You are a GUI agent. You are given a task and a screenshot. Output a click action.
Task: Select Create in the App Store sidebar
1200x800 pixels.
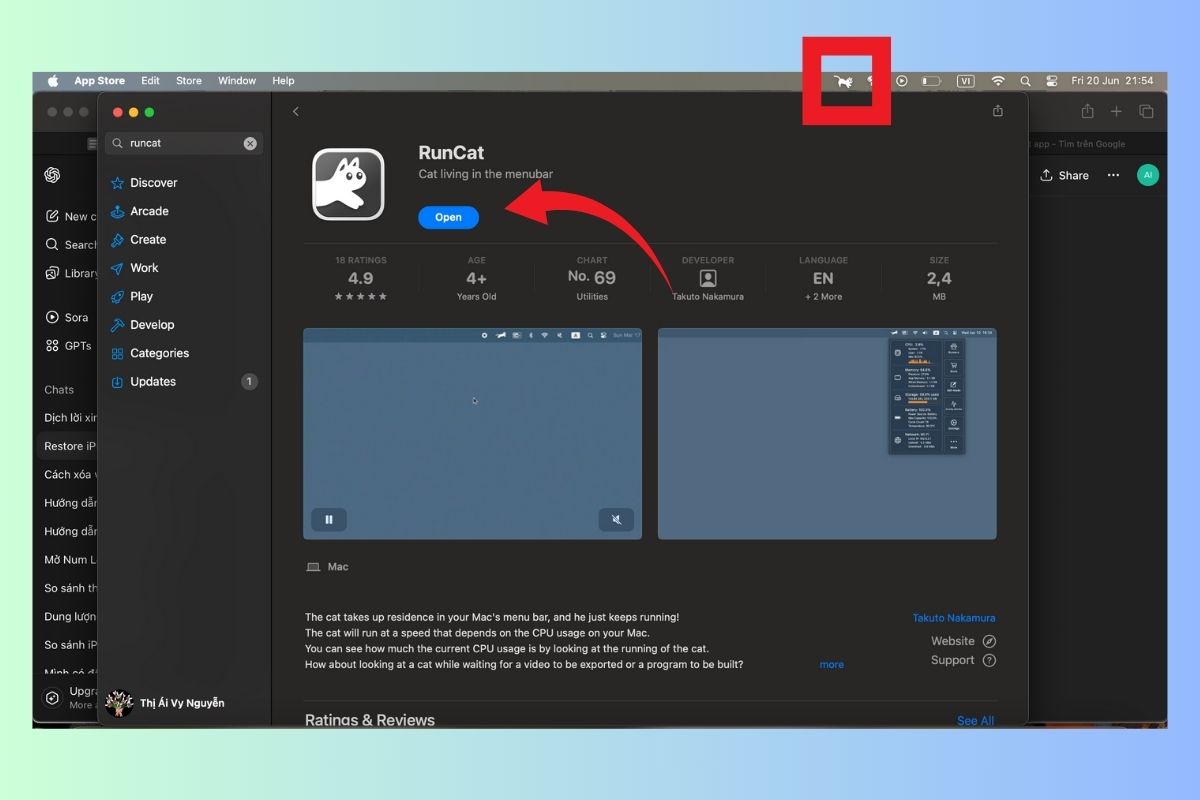pos(184,240)
